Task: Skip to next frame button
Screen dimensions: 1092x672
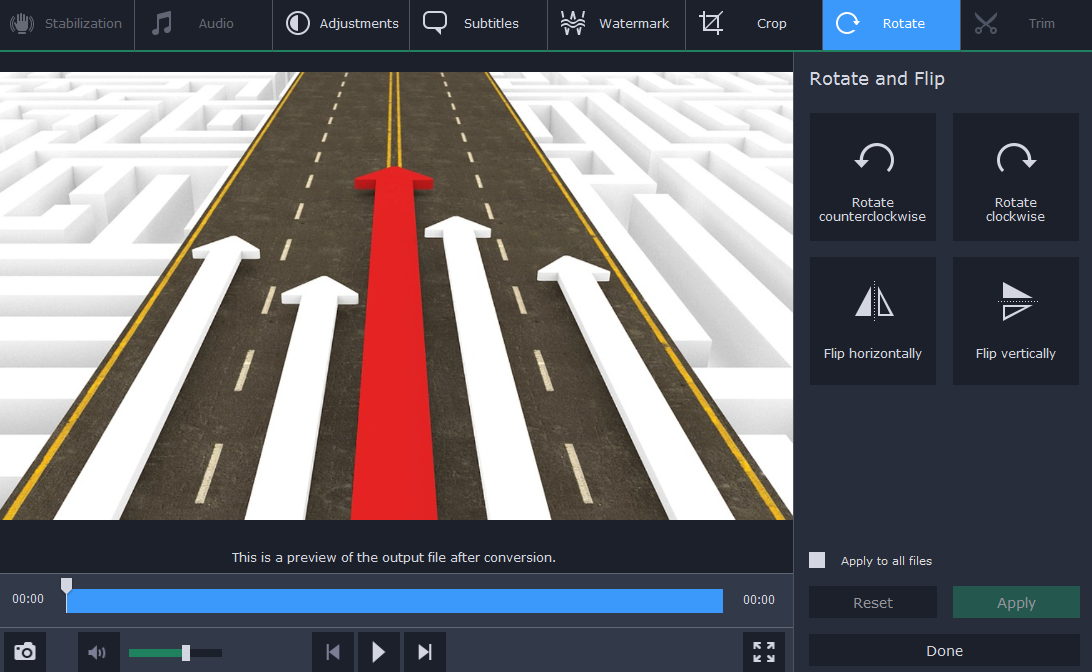Action: point(425,653)
